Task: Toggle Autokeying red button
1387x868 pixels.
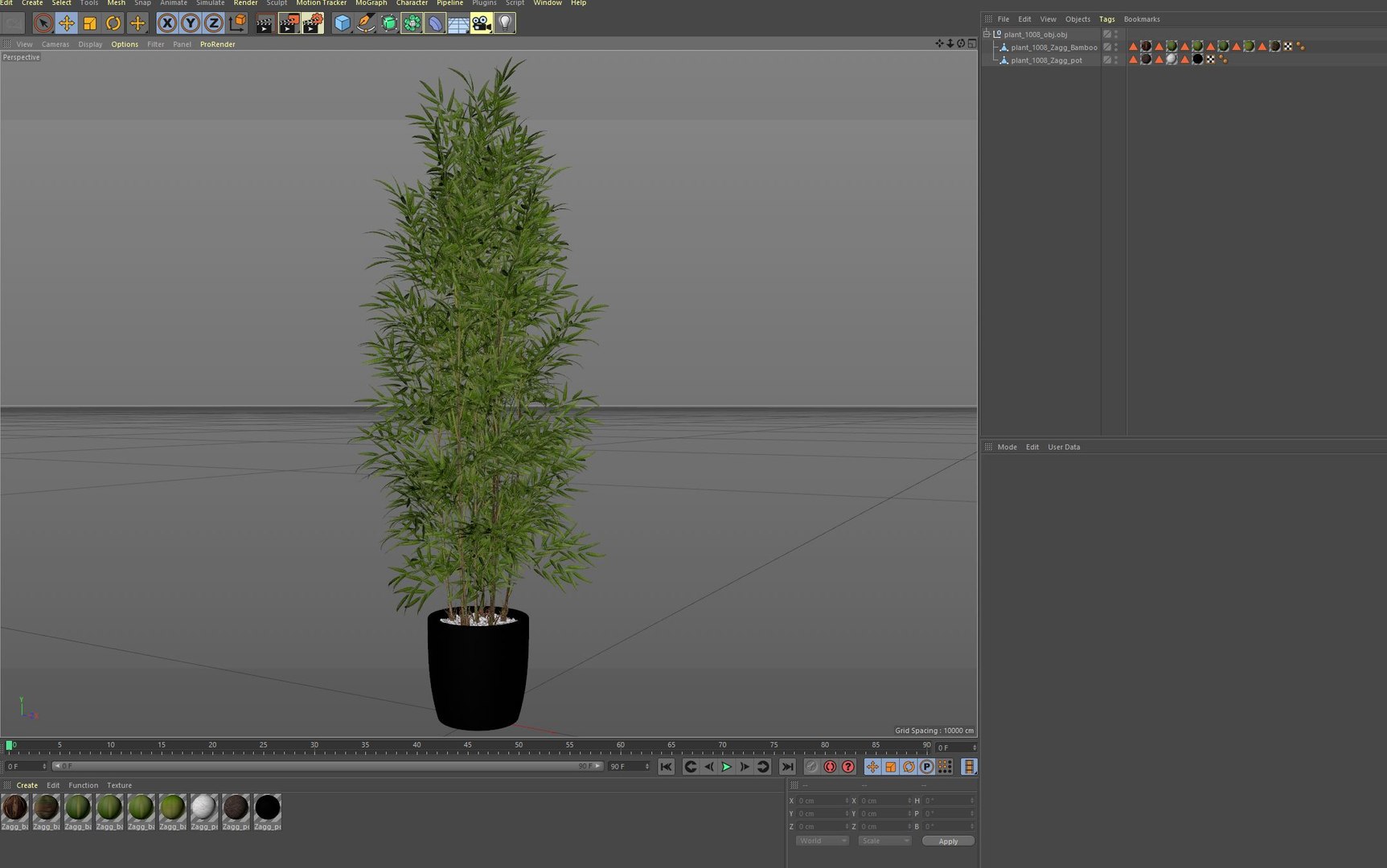Action: [x=830, y=767]
